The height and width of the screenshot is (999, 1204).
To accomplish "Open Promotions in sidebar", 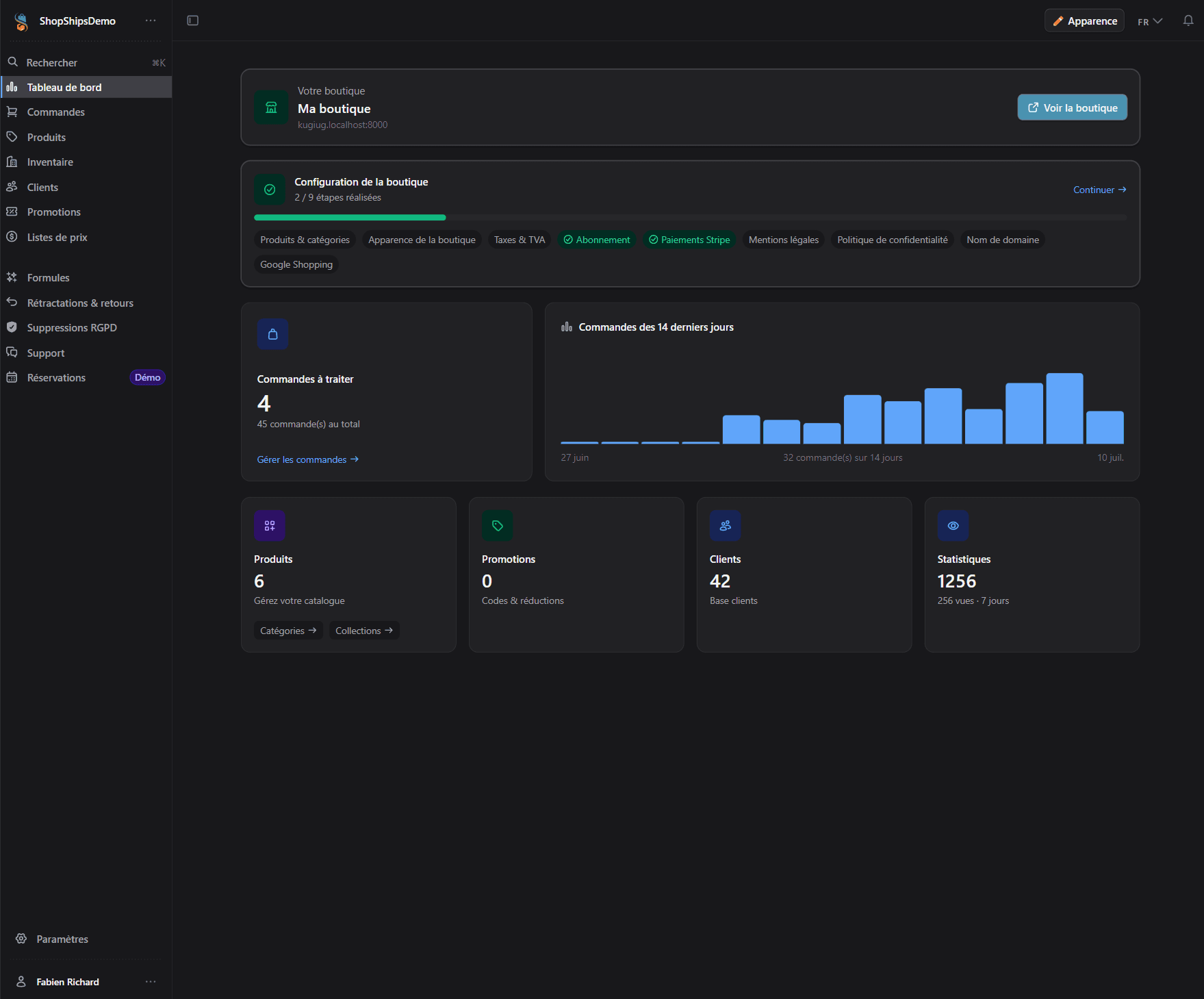I will tap(86, 212).
